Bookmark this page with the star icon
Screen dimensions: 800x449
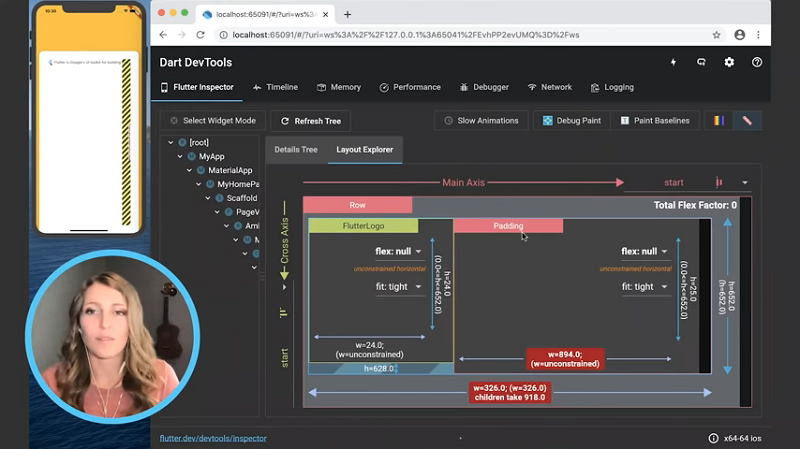(x=716, y=35)
